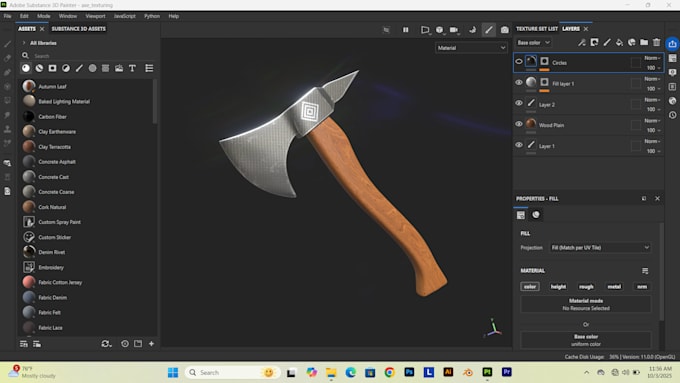Select the Smart materials asset filter icon
The height and width of the screenshot is (383, 680).
click(x=39, y=68)
